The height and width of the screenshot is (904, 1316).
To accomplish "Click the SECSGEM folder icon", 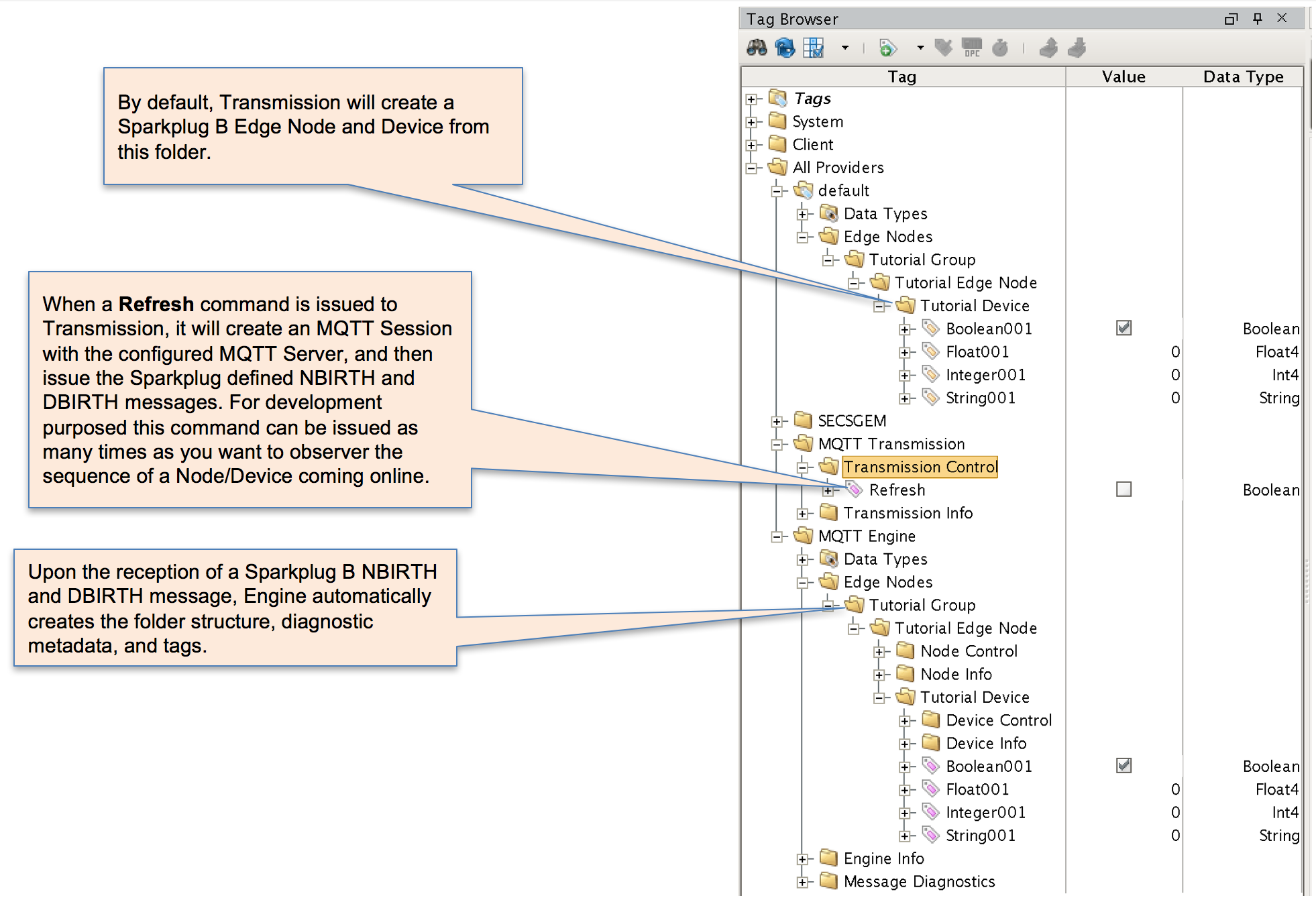I will coord(804,420).
